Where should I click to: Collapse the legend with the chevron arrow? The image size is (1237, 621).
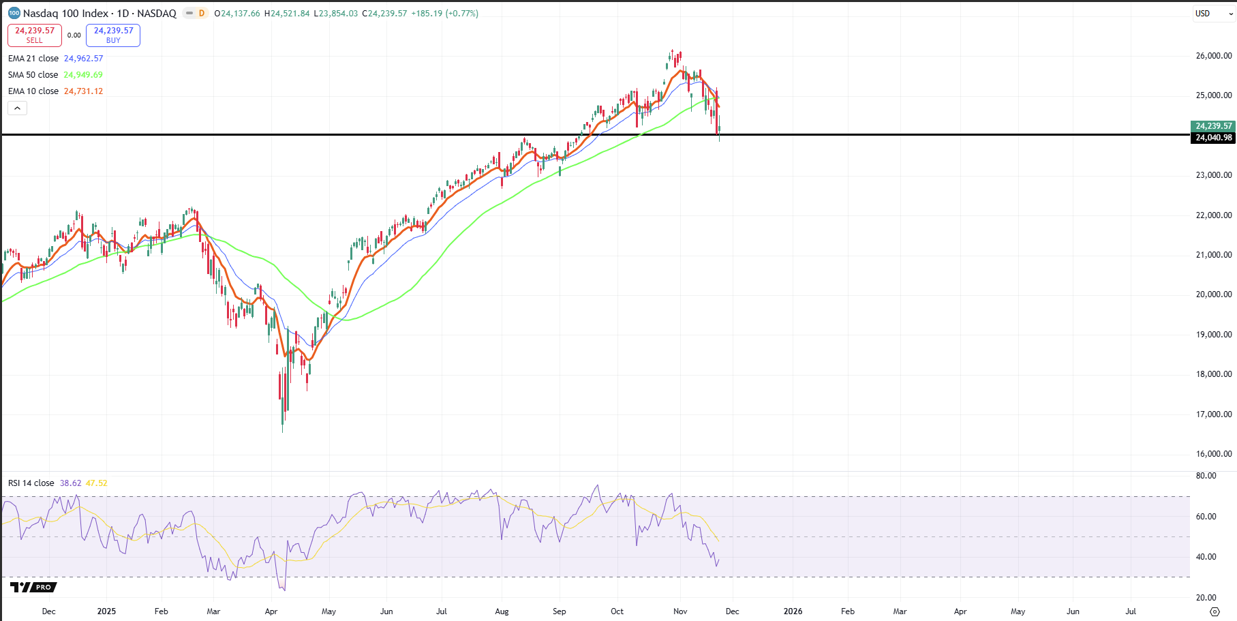(x=17, y=107)
